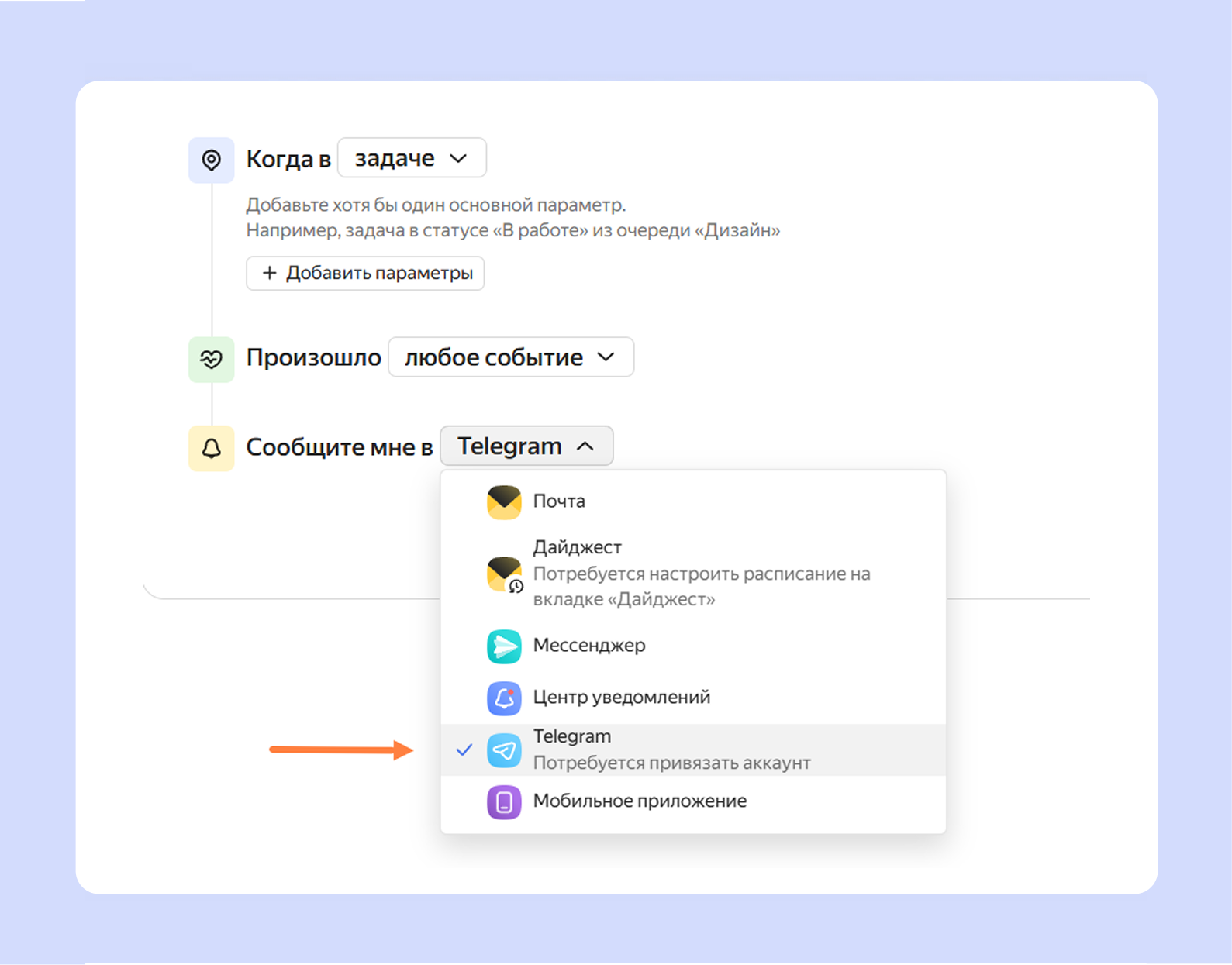Collapse the Telegram channel dropdown
Image resolution: width=1232 pixels, height=965 pixels.
(526, 446)
